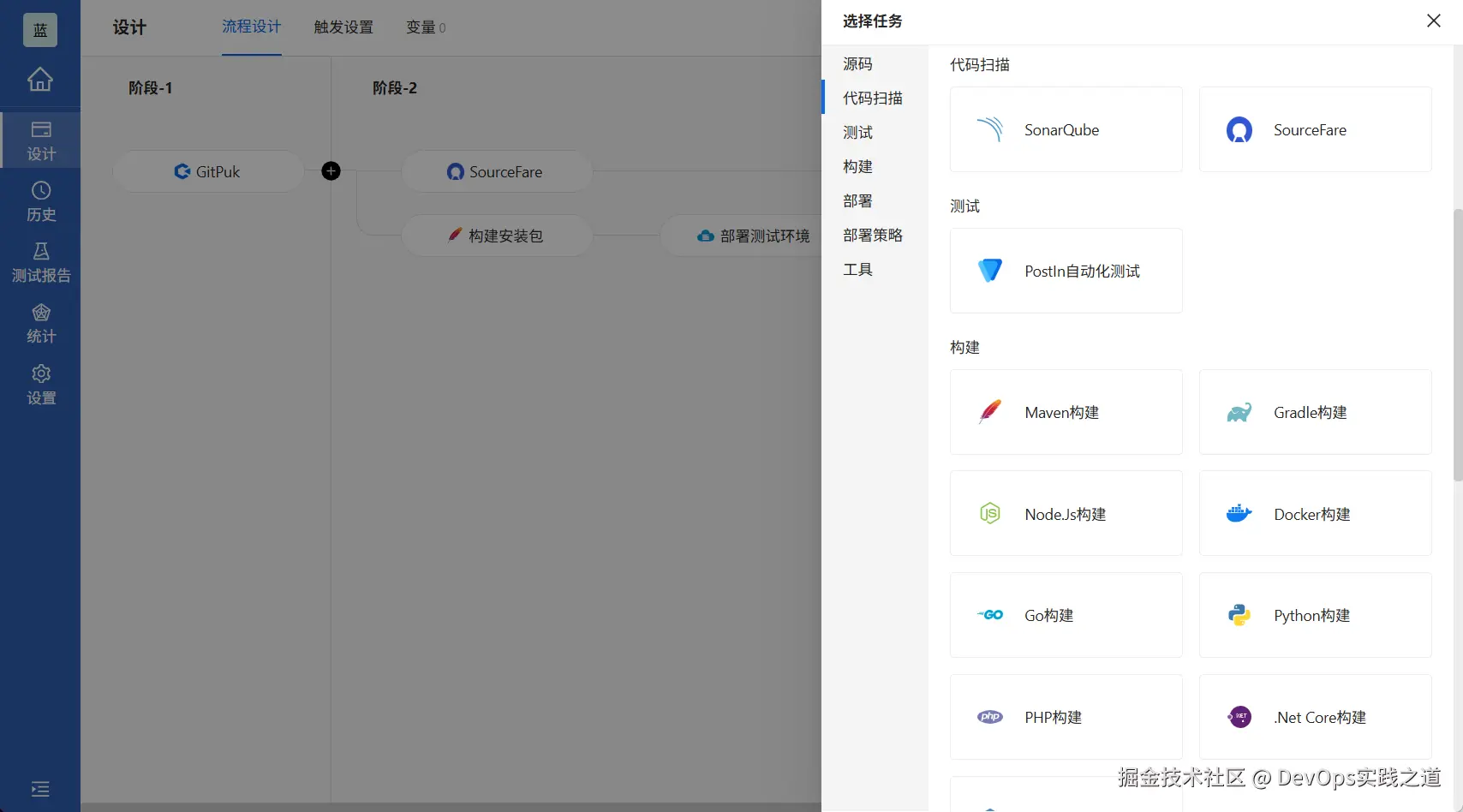Open 设计 in the left sidebar

click(40, 140)
